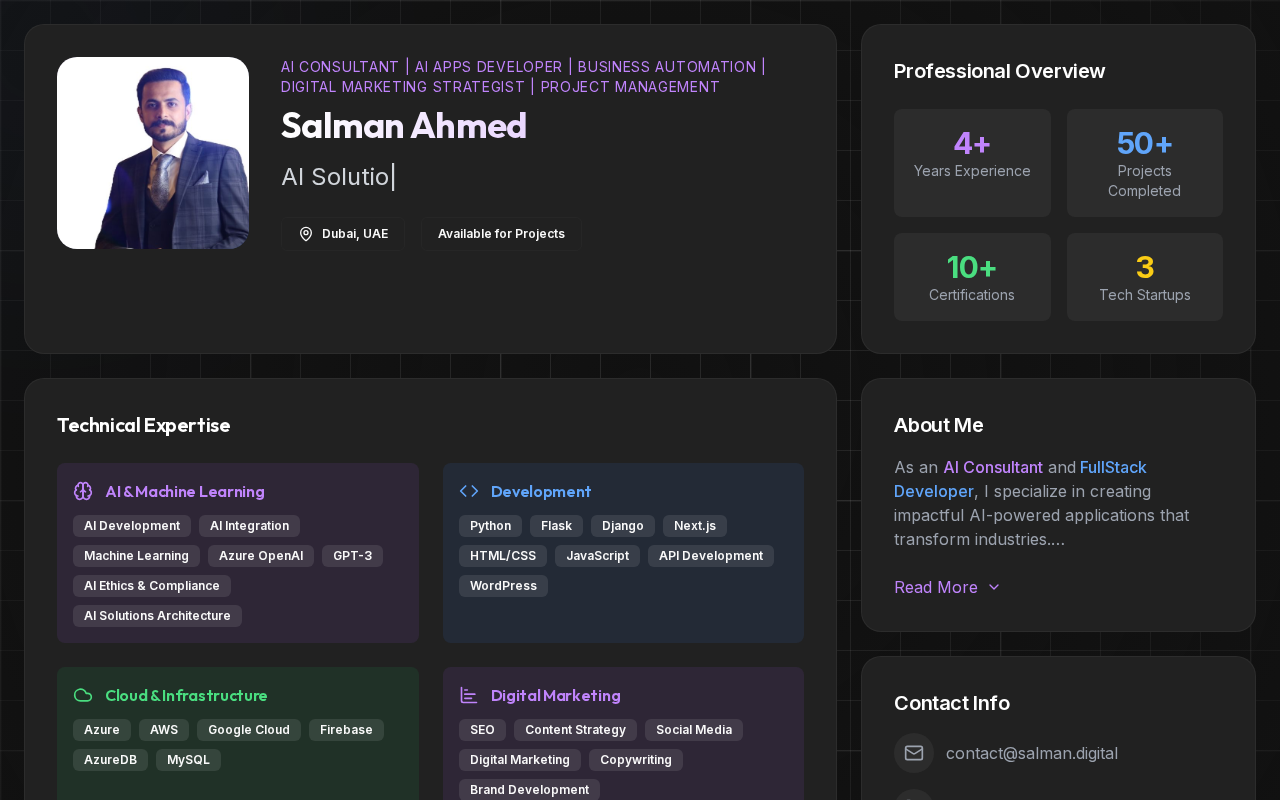Click the Available for Projects badge
Image resolution: width=1280 pixels, height=800 pixels.
tap(501, 234)
